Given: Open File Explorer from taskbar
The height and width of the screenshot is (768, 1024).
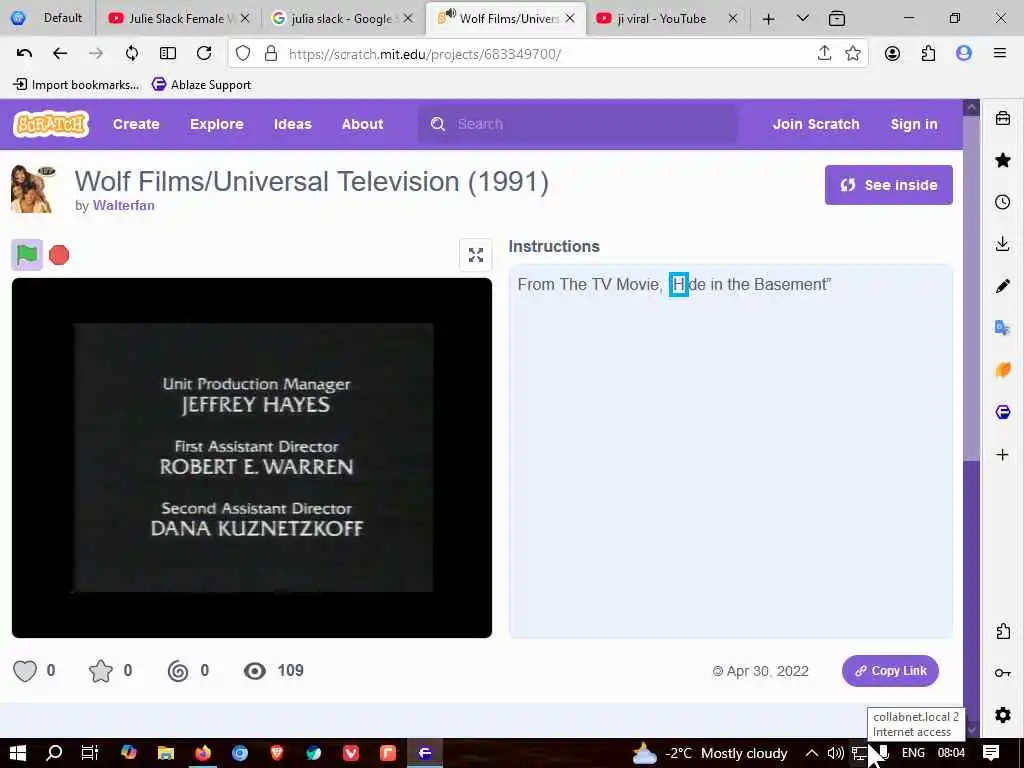Looking at the screenshot, I should click(166, 753).
